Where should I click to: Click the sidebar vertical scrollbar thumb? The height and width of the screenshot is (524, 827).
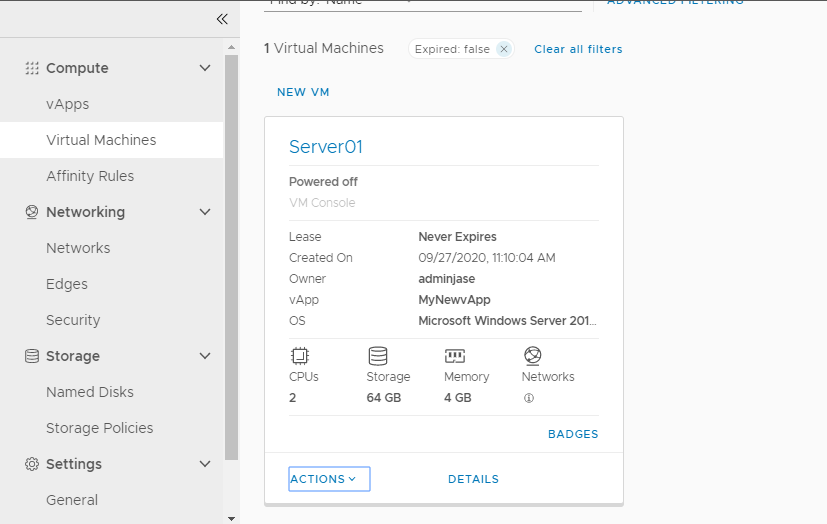point(231,257)
